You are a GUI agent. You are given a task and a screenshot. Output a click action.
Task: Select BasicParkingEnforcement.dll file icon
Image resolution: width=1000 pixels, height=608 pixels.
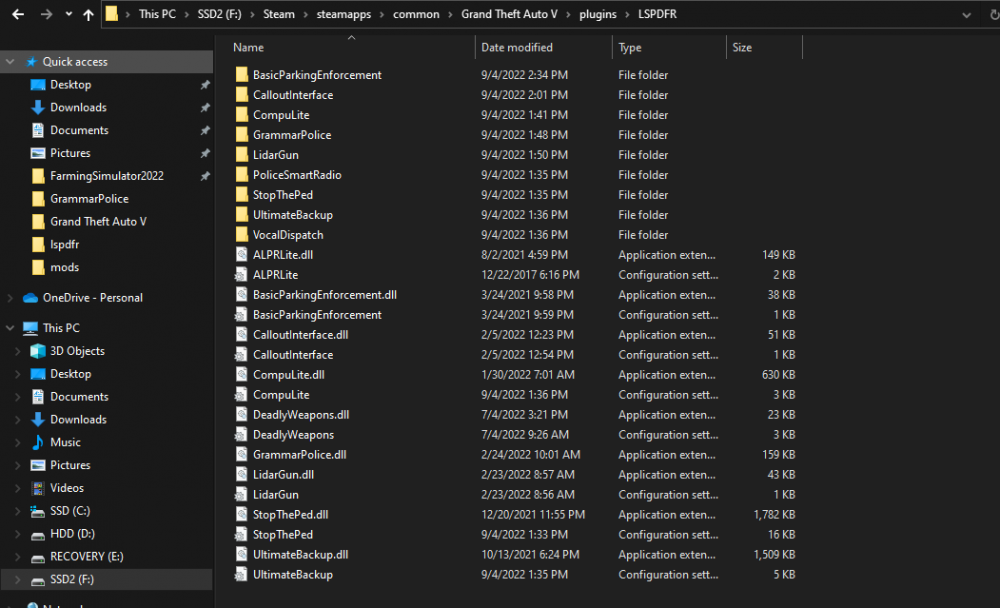tap(241, 295)
